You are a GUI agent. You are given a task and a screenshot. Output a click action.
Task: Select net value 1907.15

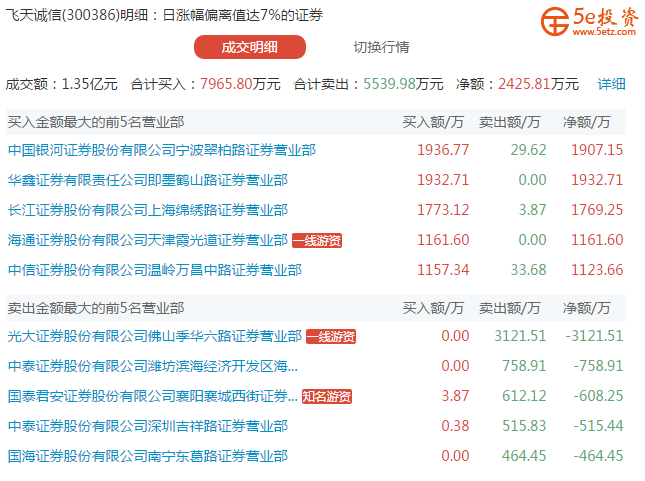point(597,150)
